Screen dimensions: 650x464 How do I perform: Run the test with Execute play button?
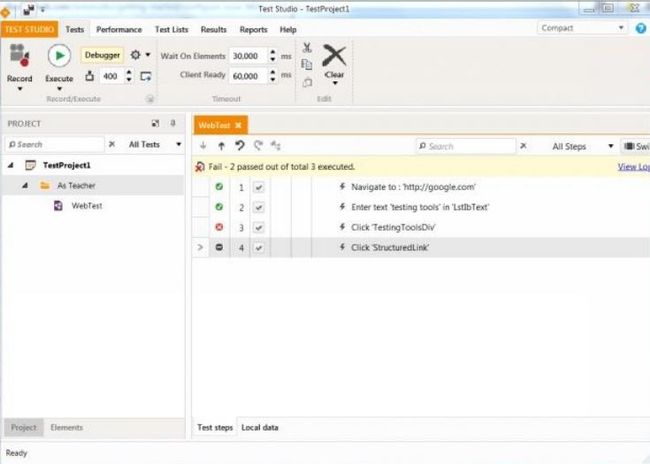(x=59, y=55)
